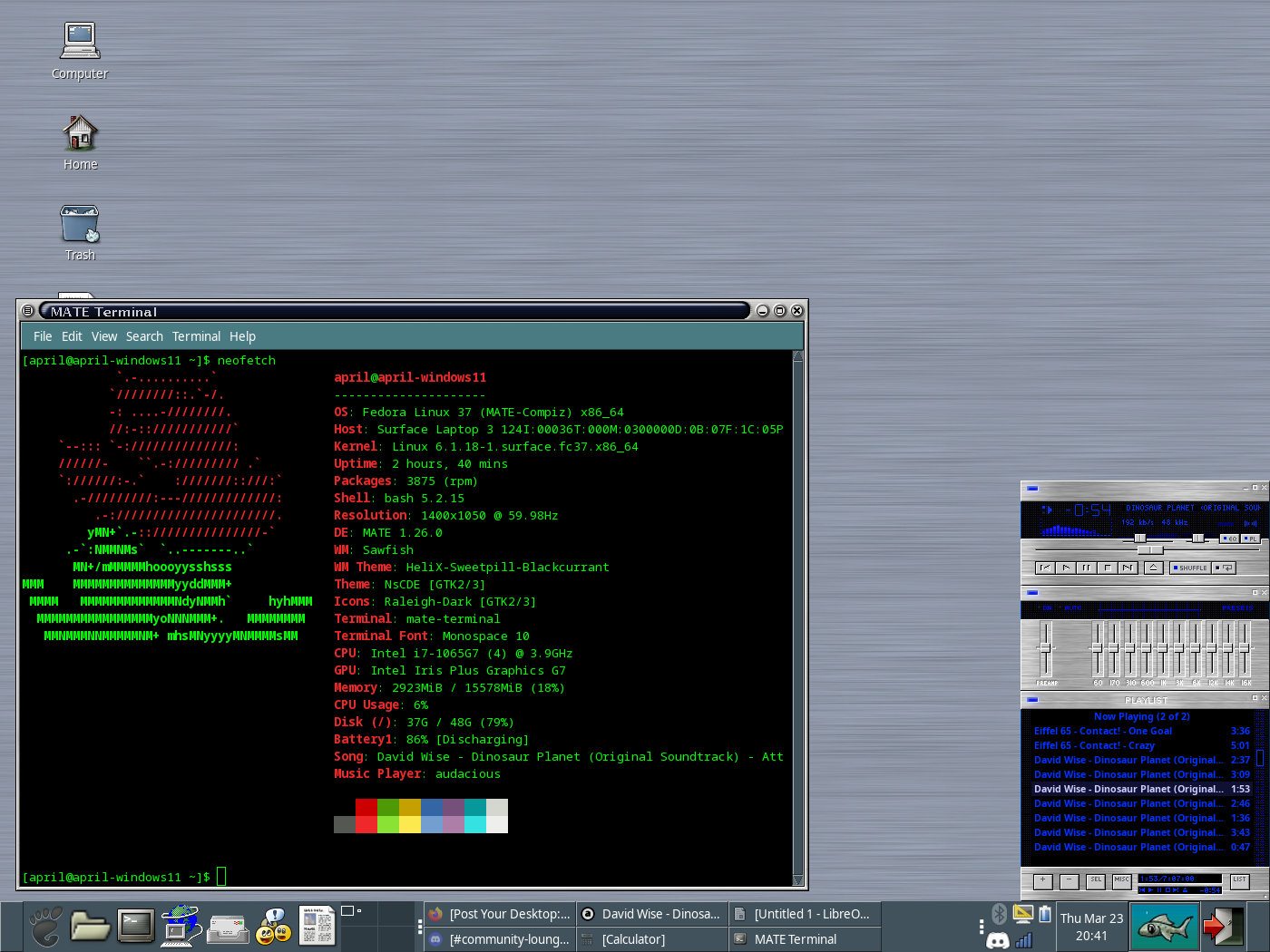Open the playlist remove (−) menu
The width and height of the screenshot is (1270, 952).
[x=1070, y=880]
